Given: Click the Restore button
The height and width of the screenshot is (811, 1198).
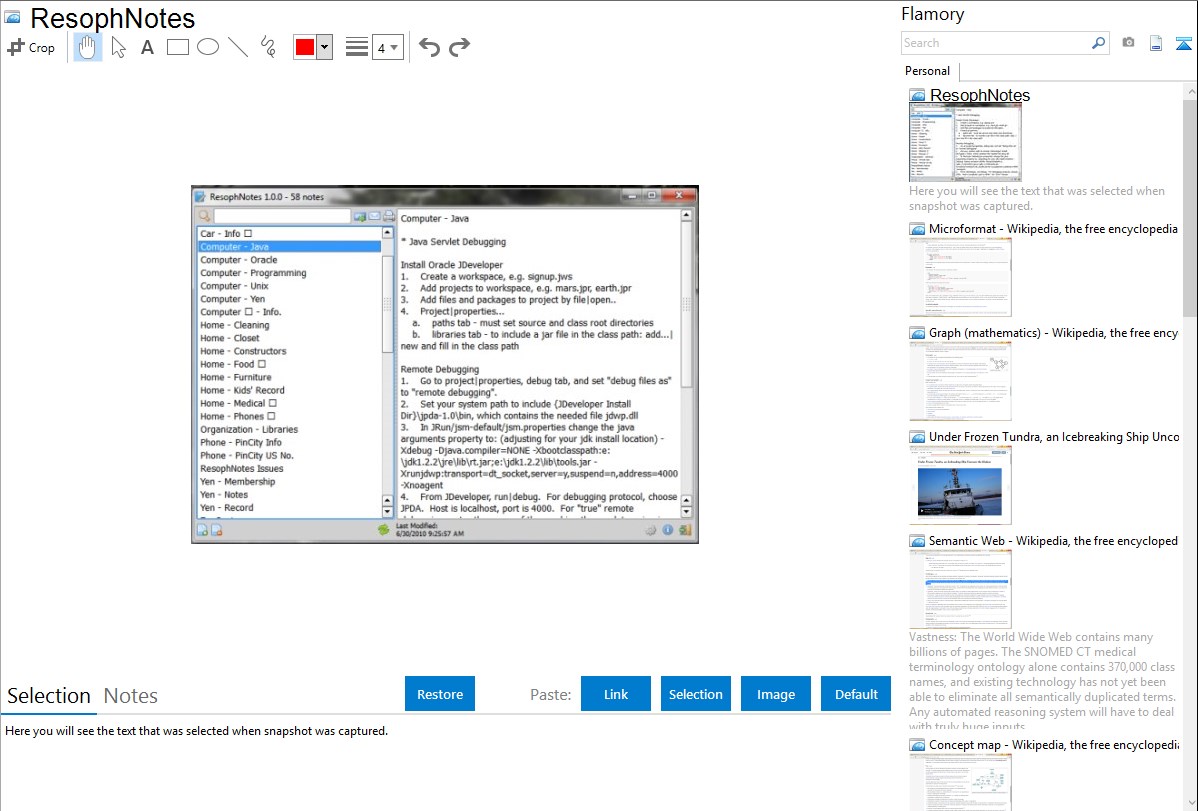Looking at the screenshot, I should point(440,694).
